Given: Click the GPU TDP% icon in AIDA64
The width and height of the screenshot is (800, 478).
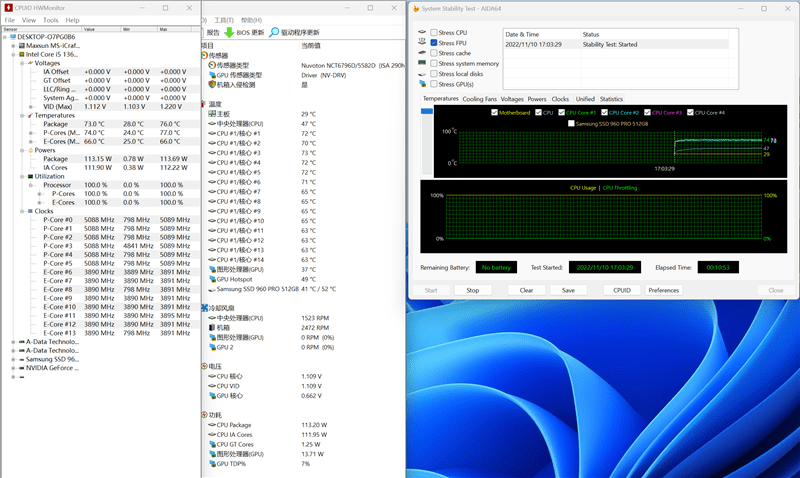Looking at the screenshot, I should [212, 464].
